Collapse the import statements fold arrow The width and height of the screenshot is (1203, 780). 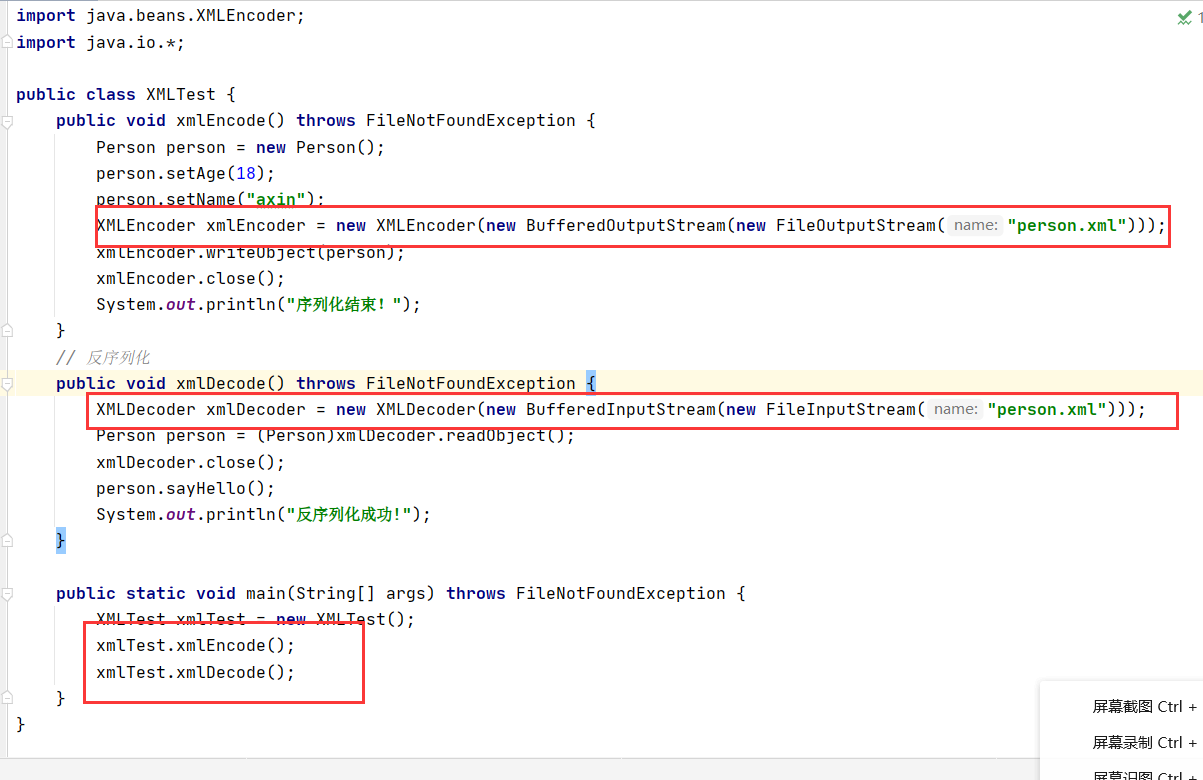click(x=6, y=42)
